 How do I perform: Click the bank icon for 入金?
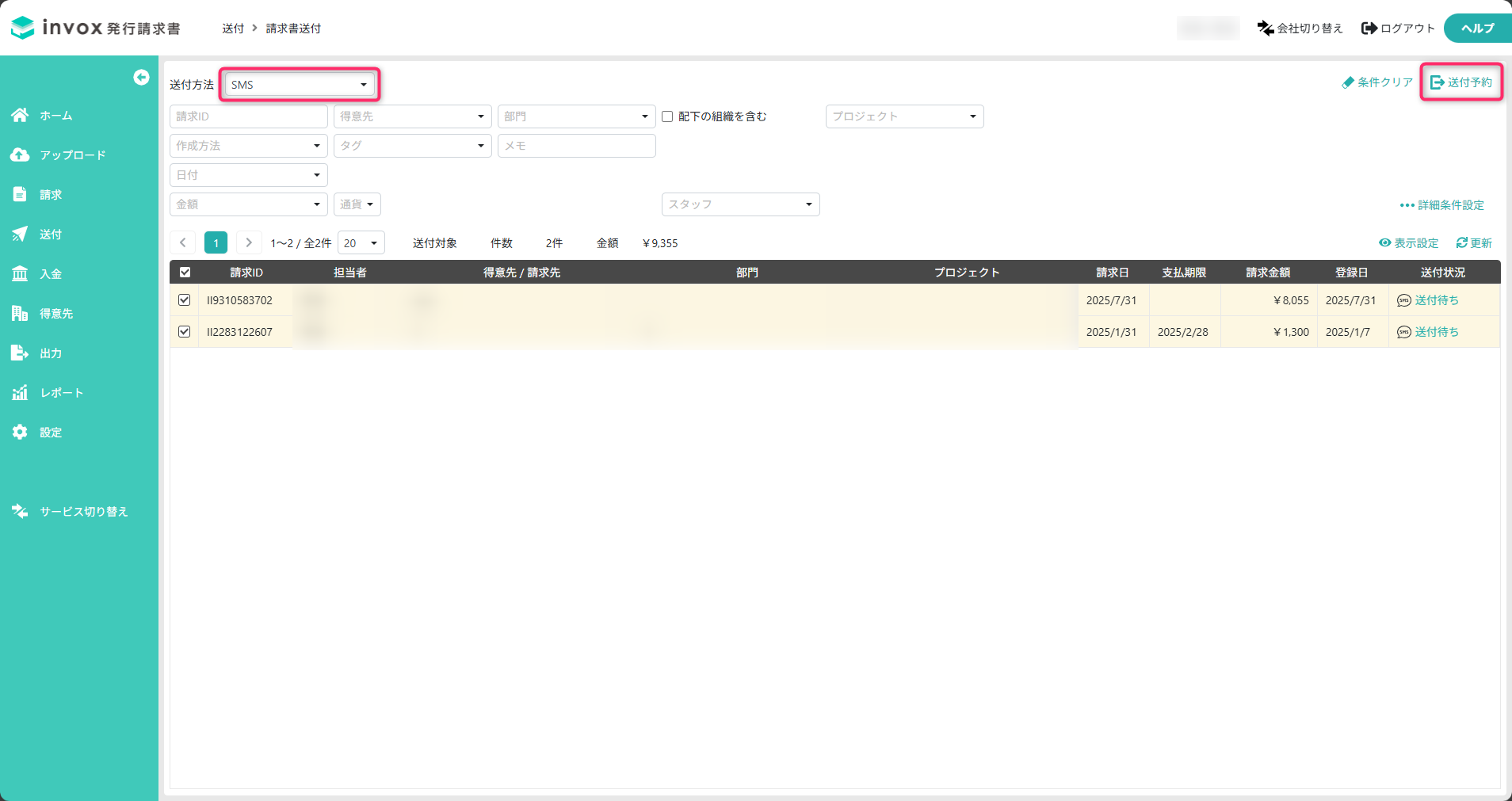point(20,274)
